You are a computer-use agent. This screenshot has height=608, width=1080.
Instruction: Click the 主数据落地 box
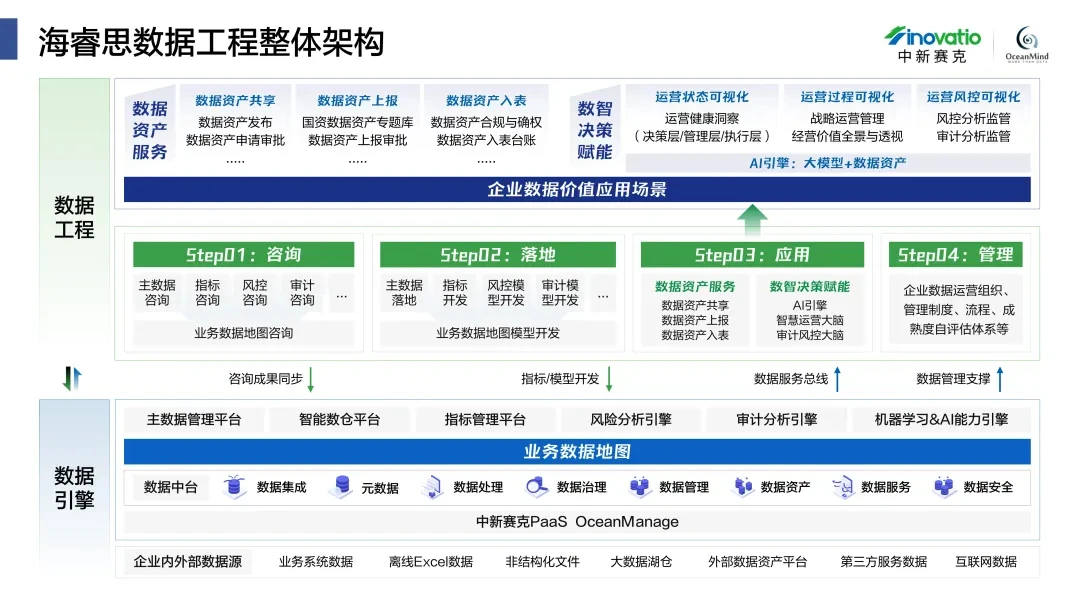point(404,293)
